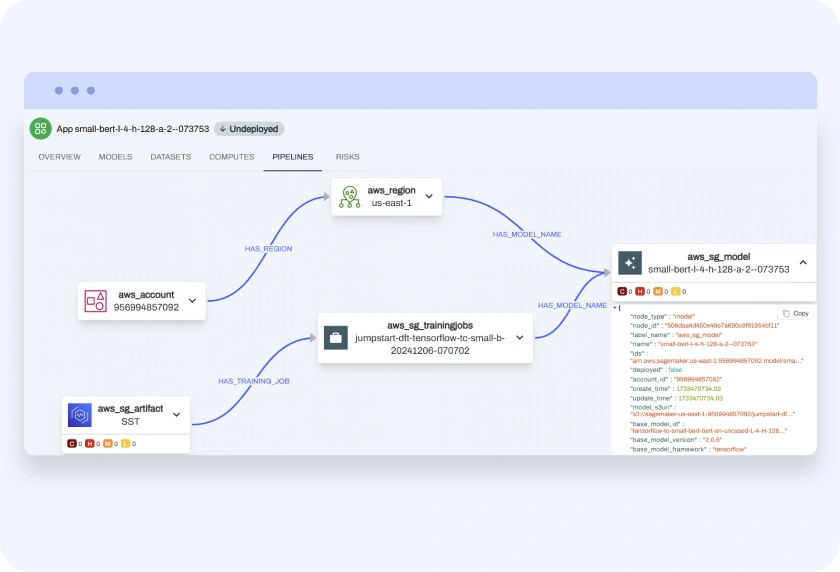840x572 pixels.
Task: Open the Risks tab
Action: (x=347, y=157)
